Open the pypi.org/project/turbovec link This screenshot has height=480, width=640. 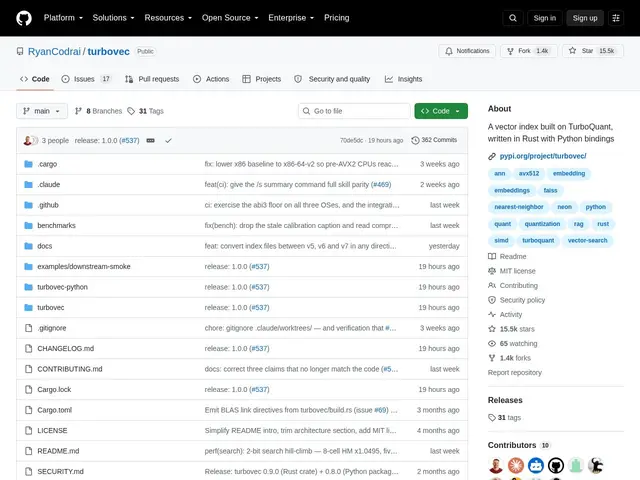point(543,156)
